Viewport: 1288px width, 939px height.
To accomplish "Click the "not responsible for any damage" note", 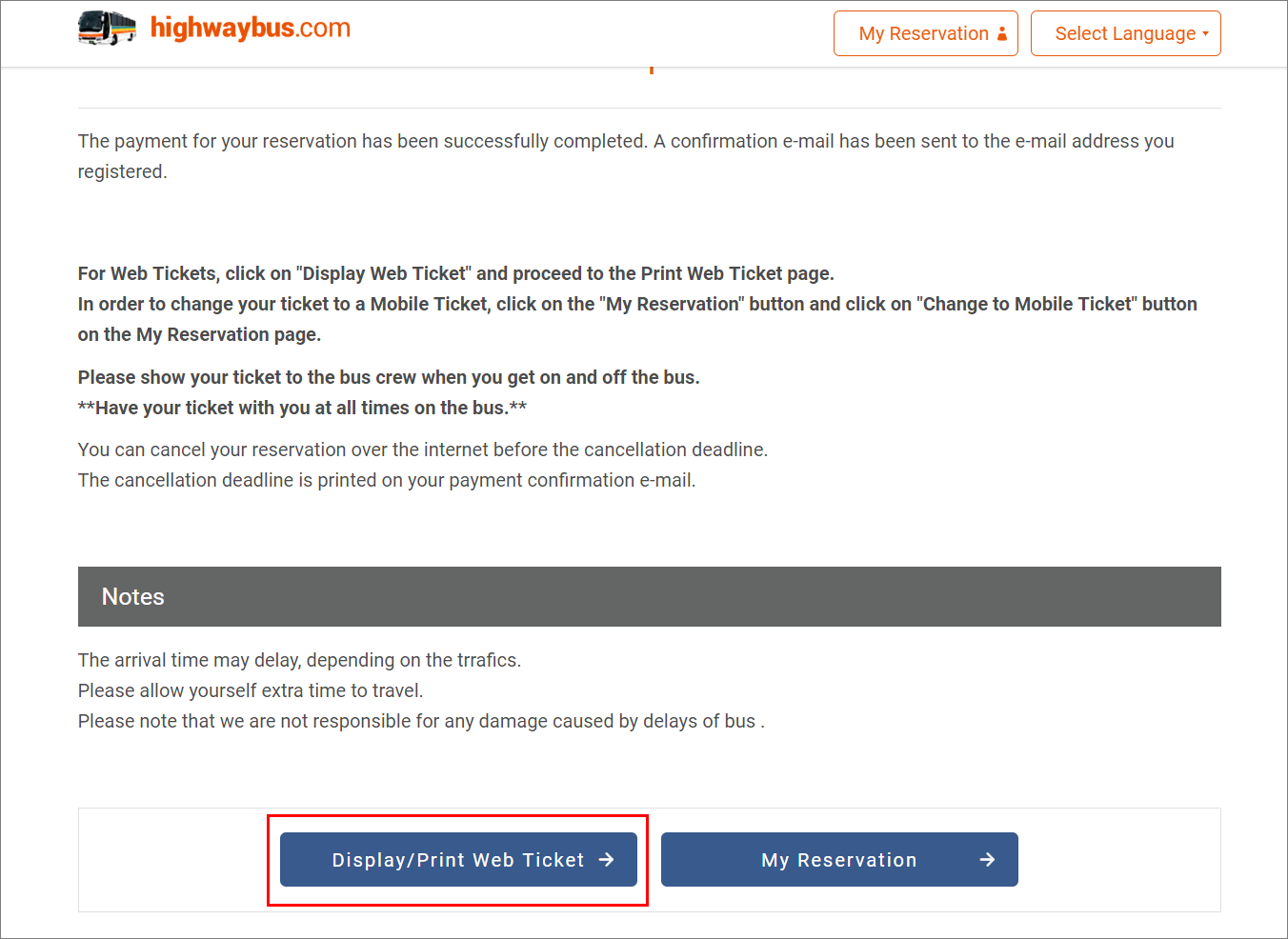I will 420,722.
